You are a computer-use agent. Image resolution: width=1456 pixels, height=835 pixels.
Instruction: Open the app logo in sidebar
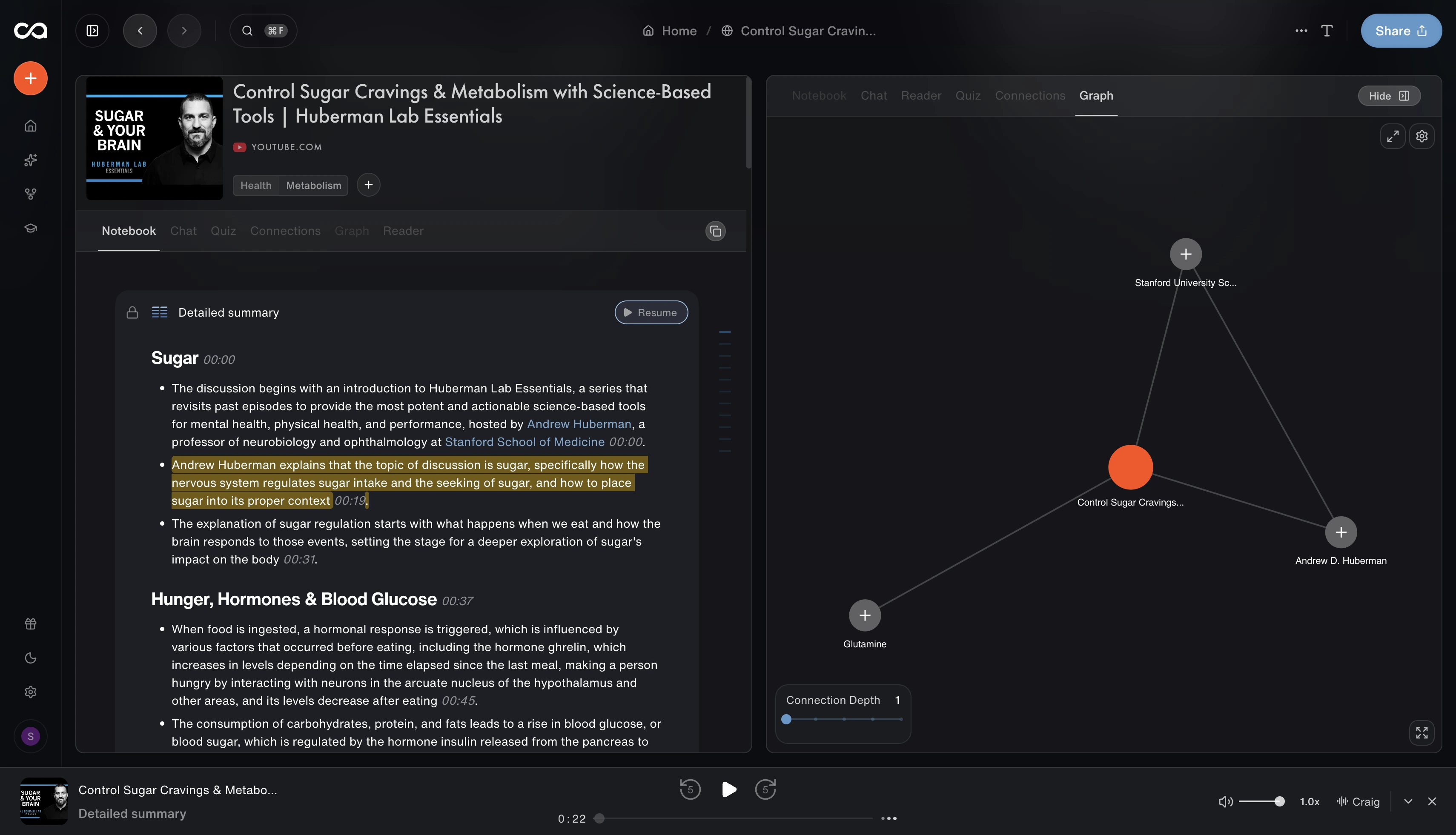30,30
